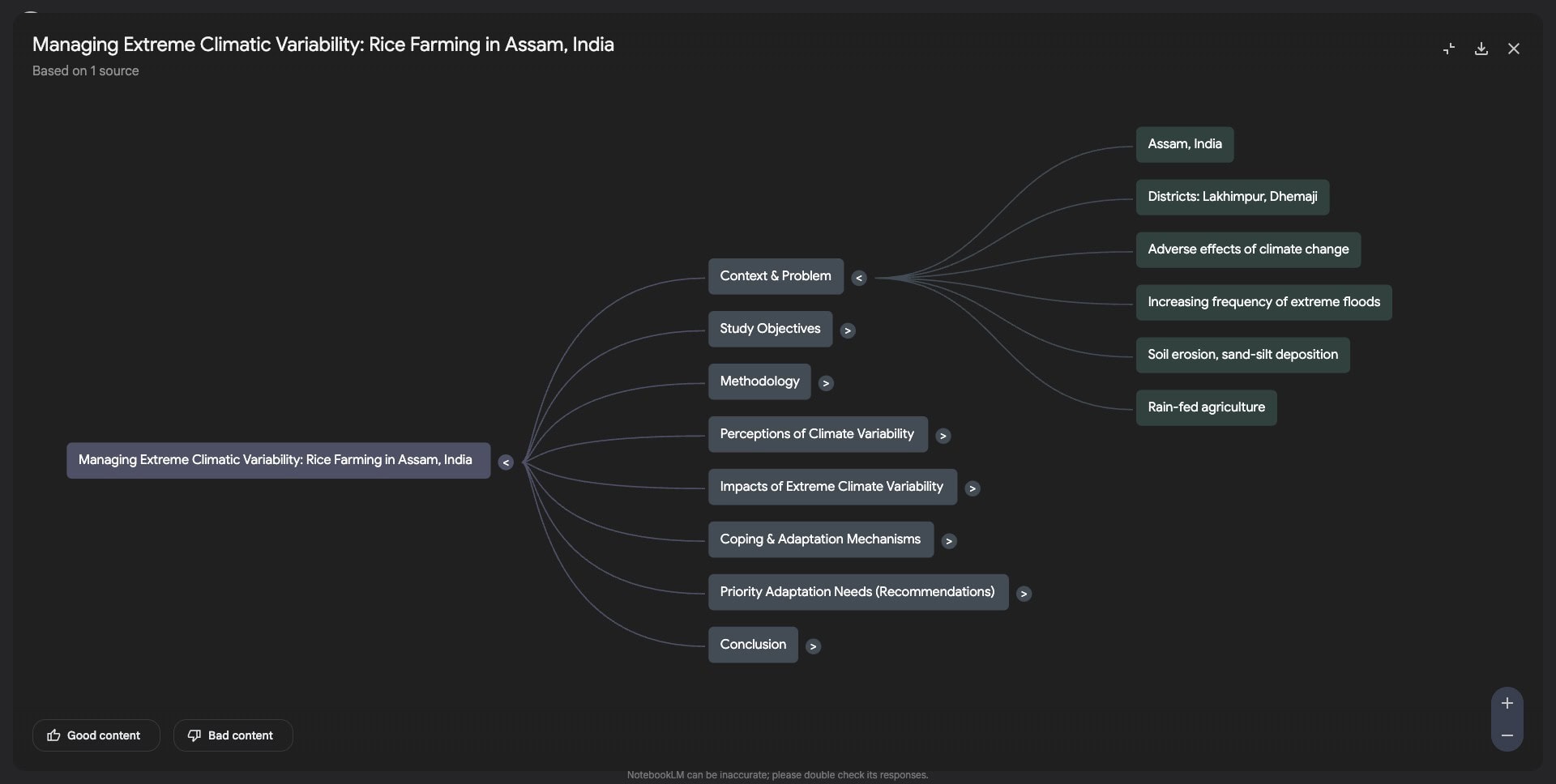Click the collapse fullscreen mind map icon
The height and width of the screenshot is (784, 1556).
tap(1448, 49)
